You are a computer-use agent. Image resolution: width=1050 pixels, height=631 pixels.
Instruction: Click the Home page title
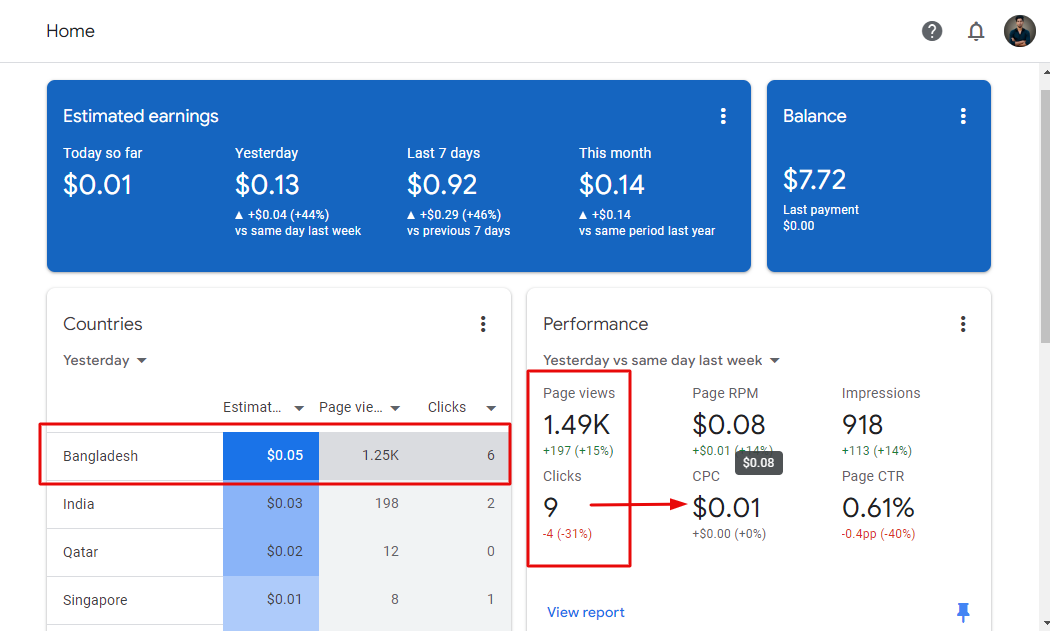point(70,31)
